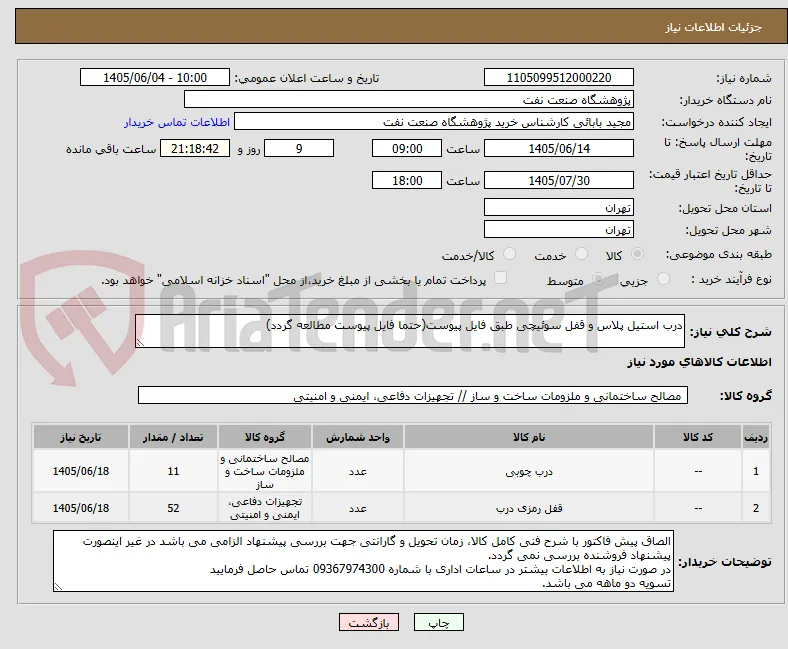
Task: Click quantity 11 in row 1
Action: 173,471
